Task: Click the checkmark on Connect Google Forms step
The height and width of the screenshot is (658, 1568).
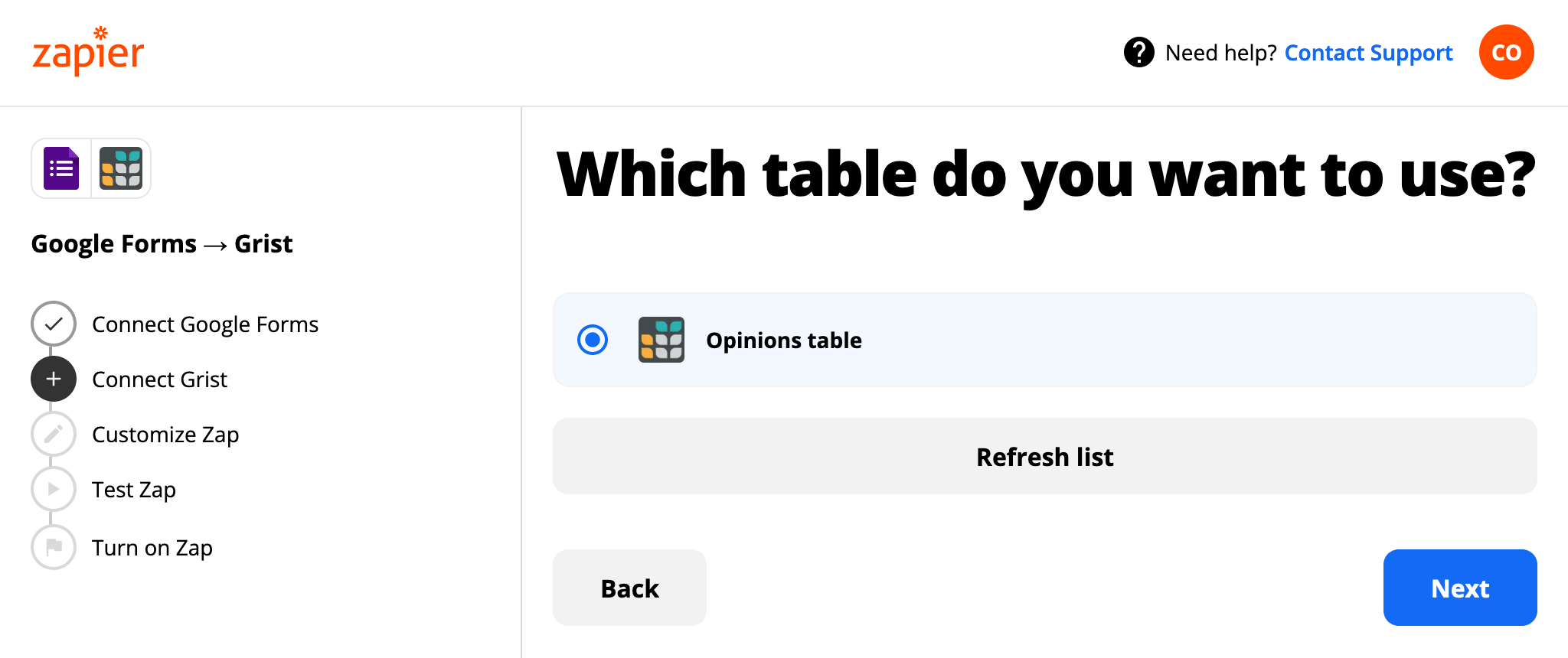Action: [53, 324]
